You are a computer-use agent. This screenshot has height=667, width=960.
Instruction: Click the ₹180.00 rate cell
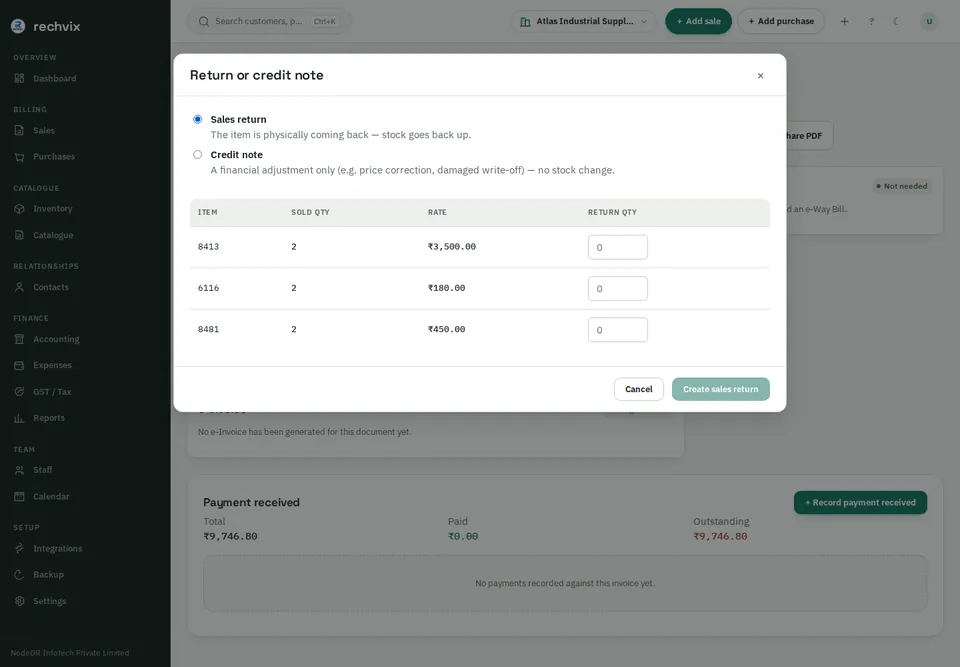pos(446,288)
